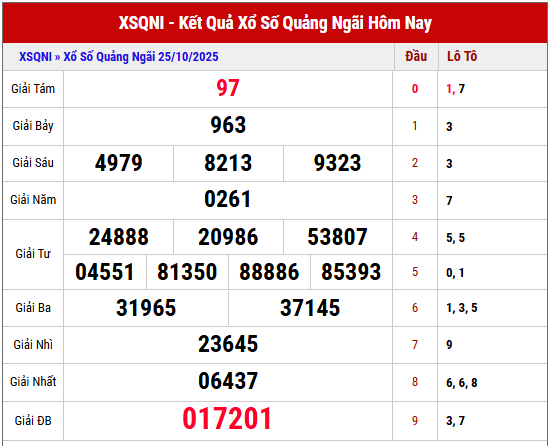
Task: Click Lô Tô value 5, 5
Action: [456, 238]
